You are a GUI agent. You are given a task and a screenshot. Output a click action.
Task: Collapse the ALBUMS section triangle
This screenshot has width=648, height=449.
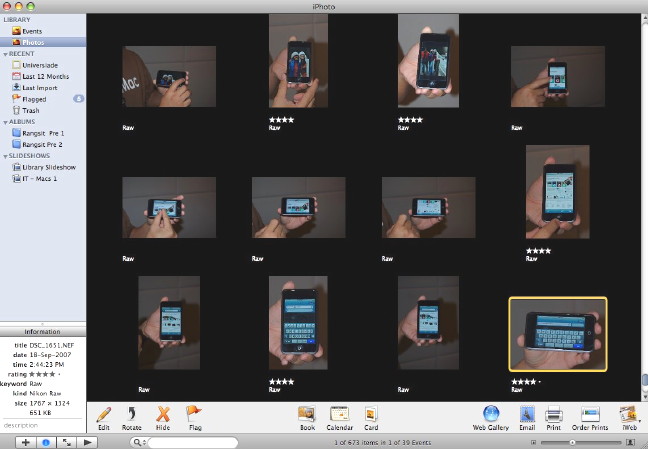5,122
